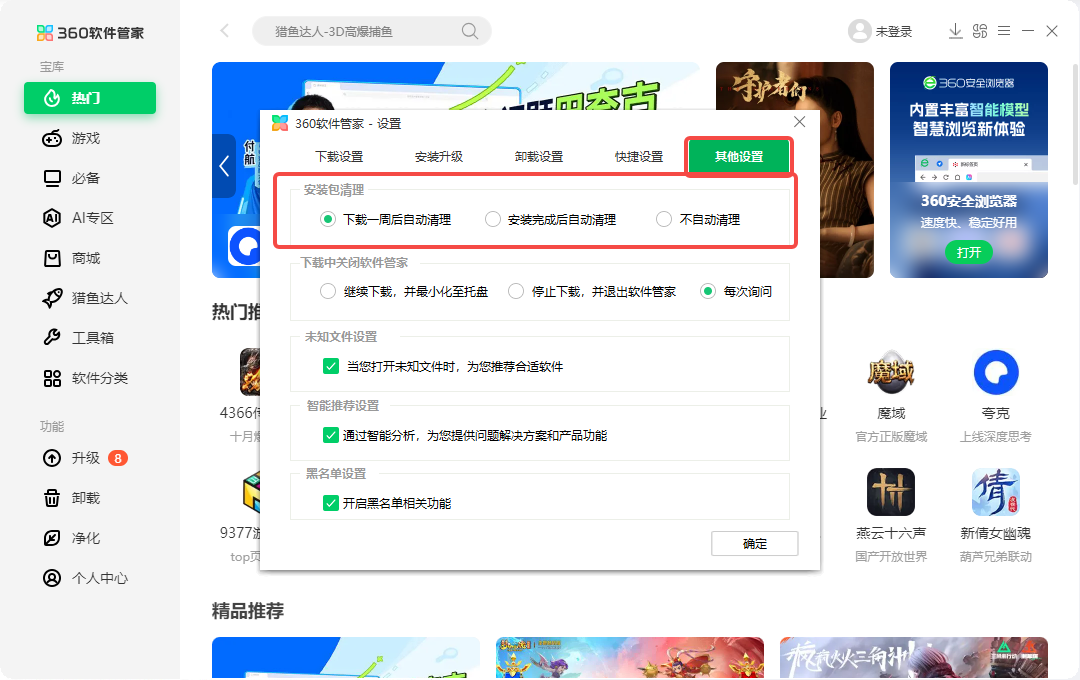Image resolution: width=1080 pixels, height=680 pixels.
Task: Click the 黑名单设置 group label
Action: tap(336, 474)
